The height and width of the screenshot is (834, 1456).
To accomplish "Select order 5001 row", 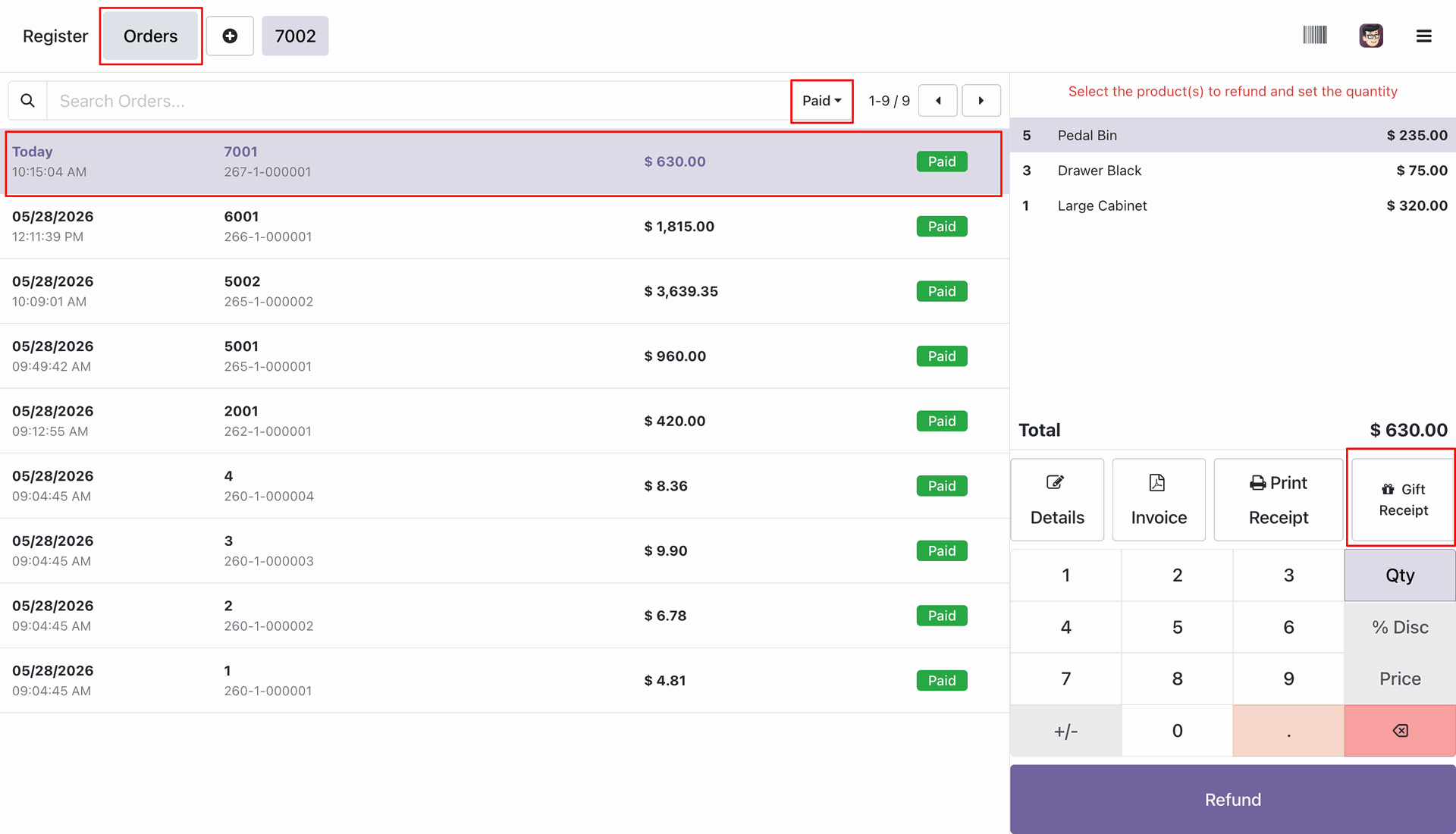I will pos(504,356).
